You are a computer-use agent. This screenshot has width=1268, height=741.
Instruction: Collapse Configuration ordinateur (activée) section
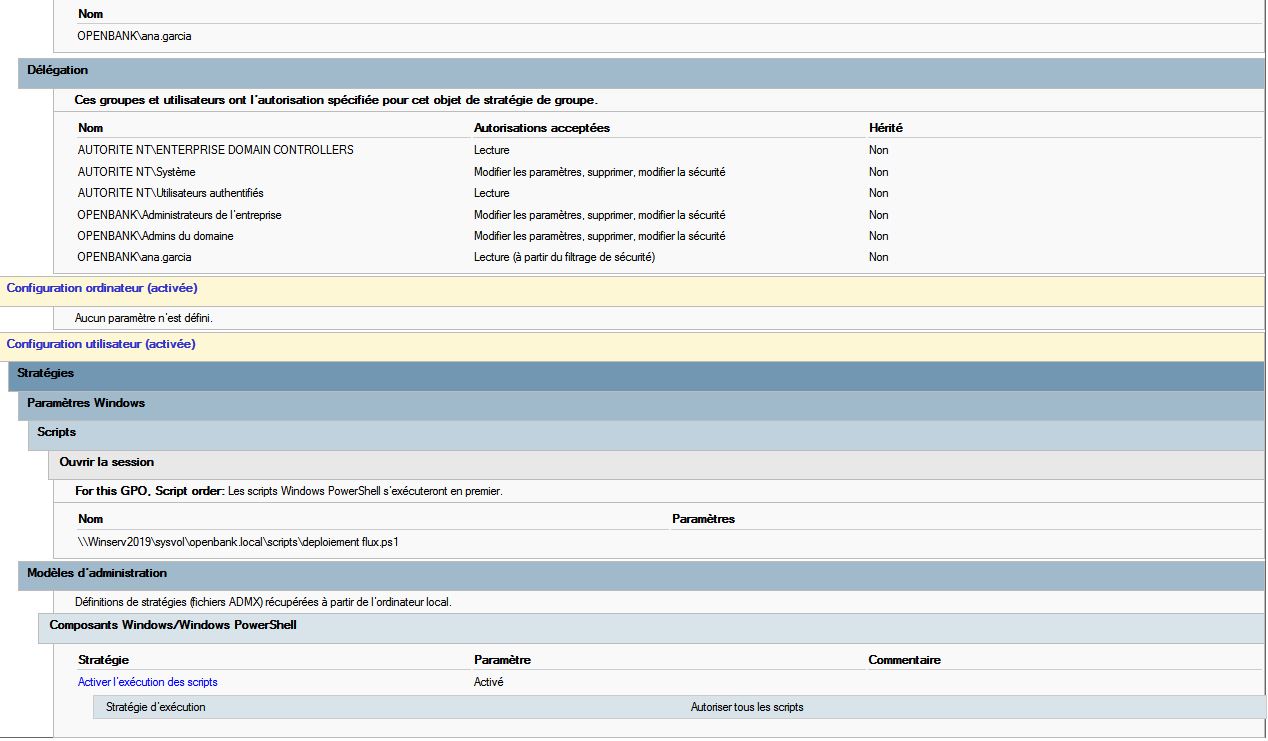[101, 288]
